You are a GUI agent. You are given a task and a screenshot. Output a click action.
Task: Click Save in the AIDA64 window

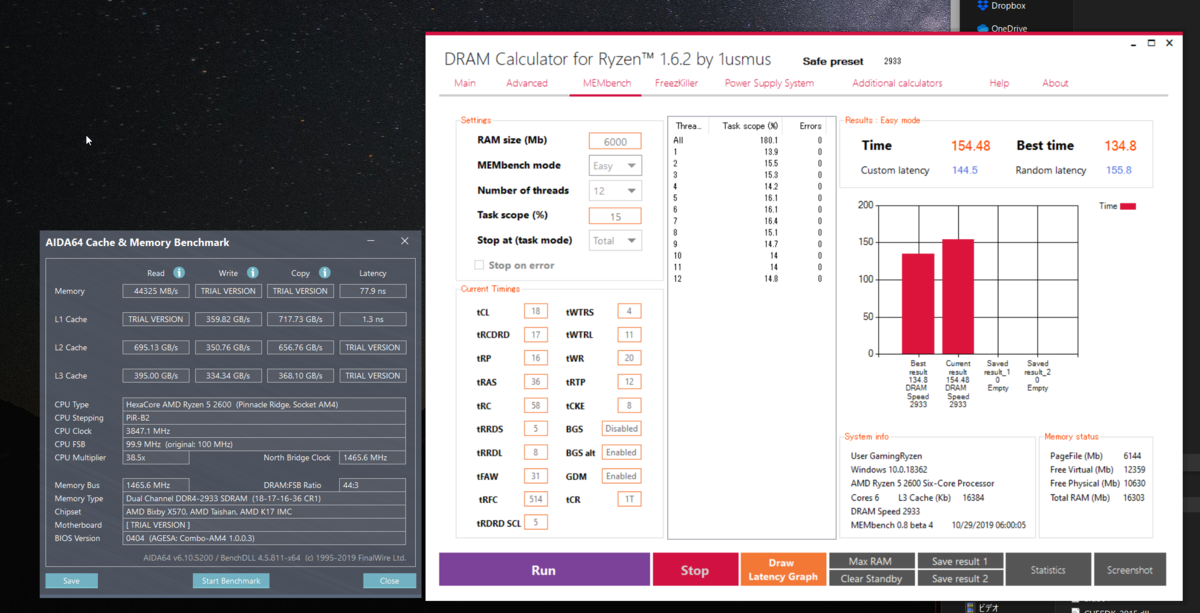pyautogui.click(x=71, y=580)
